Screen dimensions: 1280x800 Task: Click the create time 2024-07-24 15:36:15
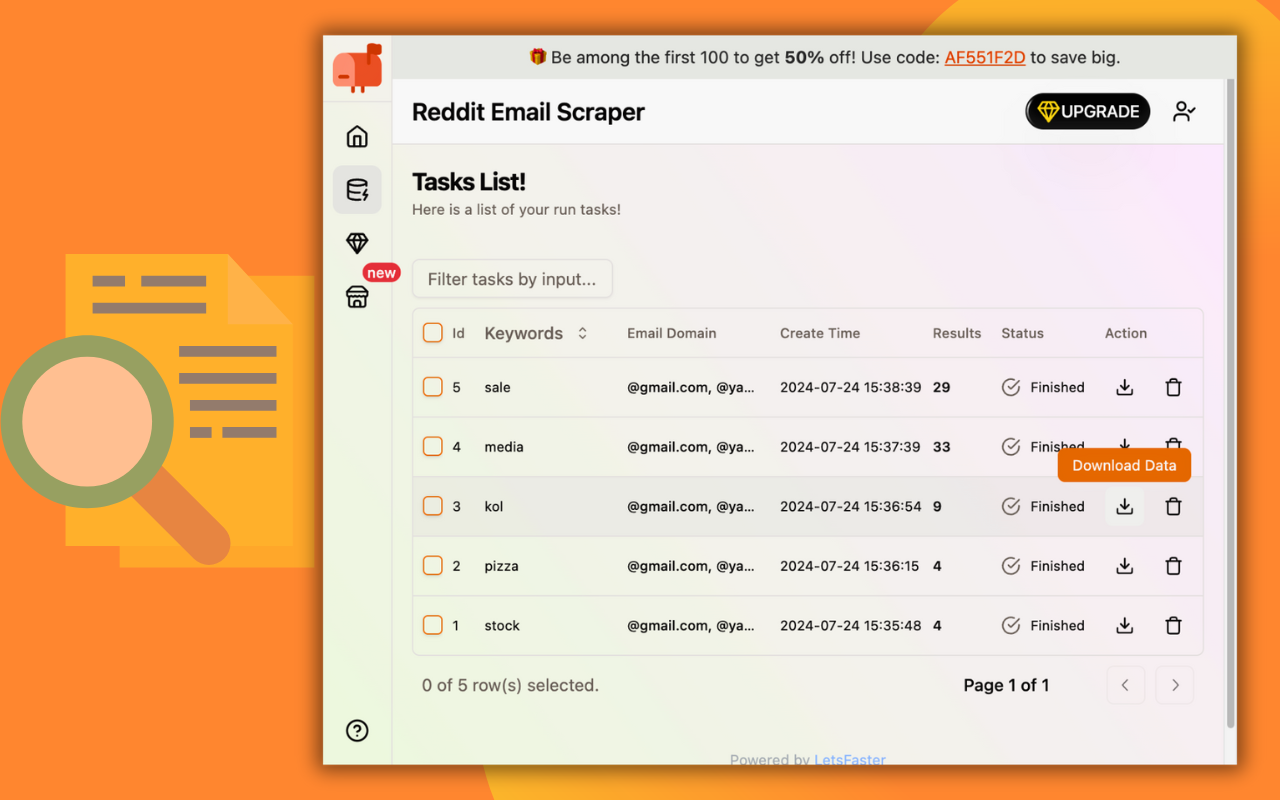tap(850, 566)
